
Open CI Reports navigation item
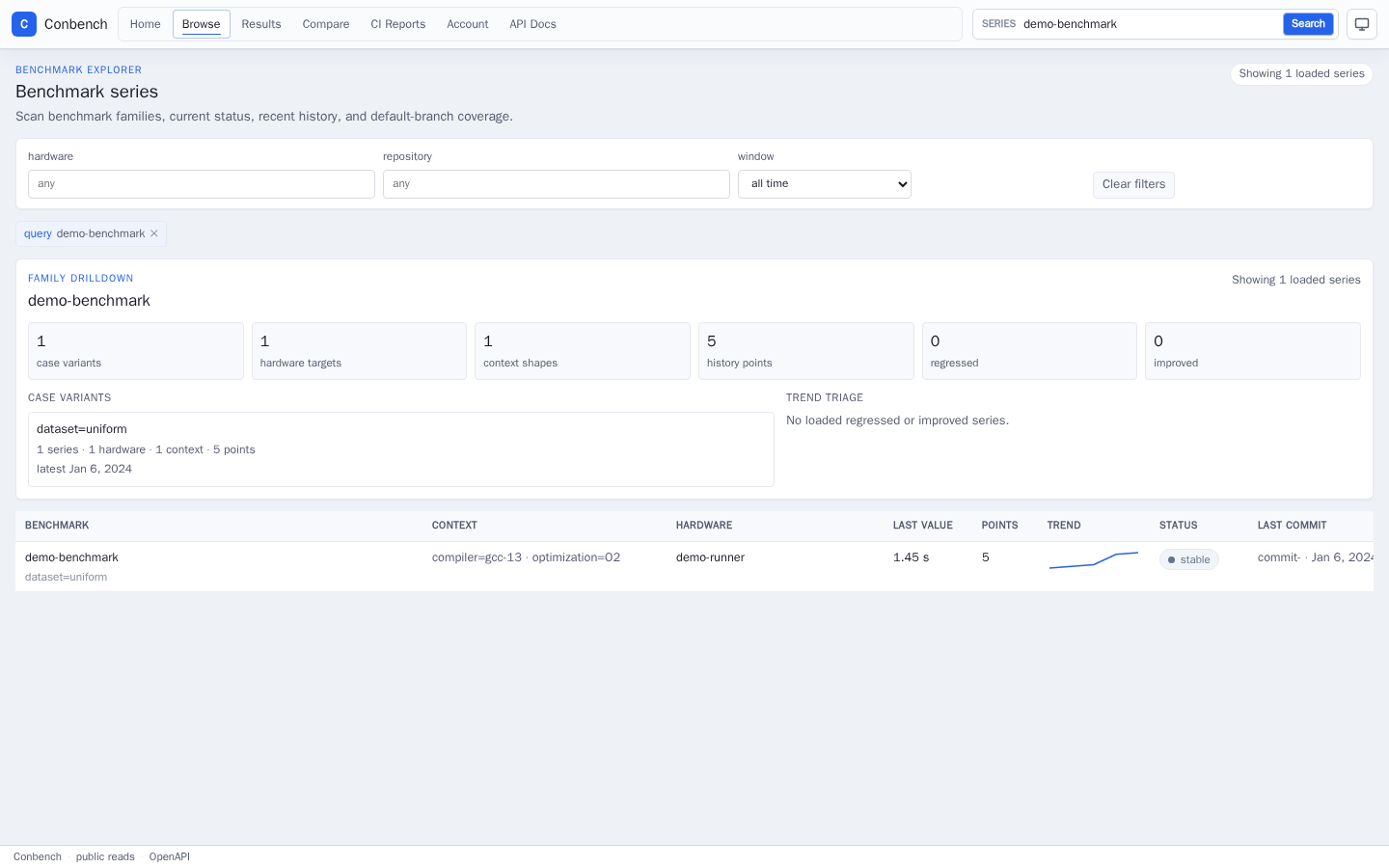[x=398, y=24]
